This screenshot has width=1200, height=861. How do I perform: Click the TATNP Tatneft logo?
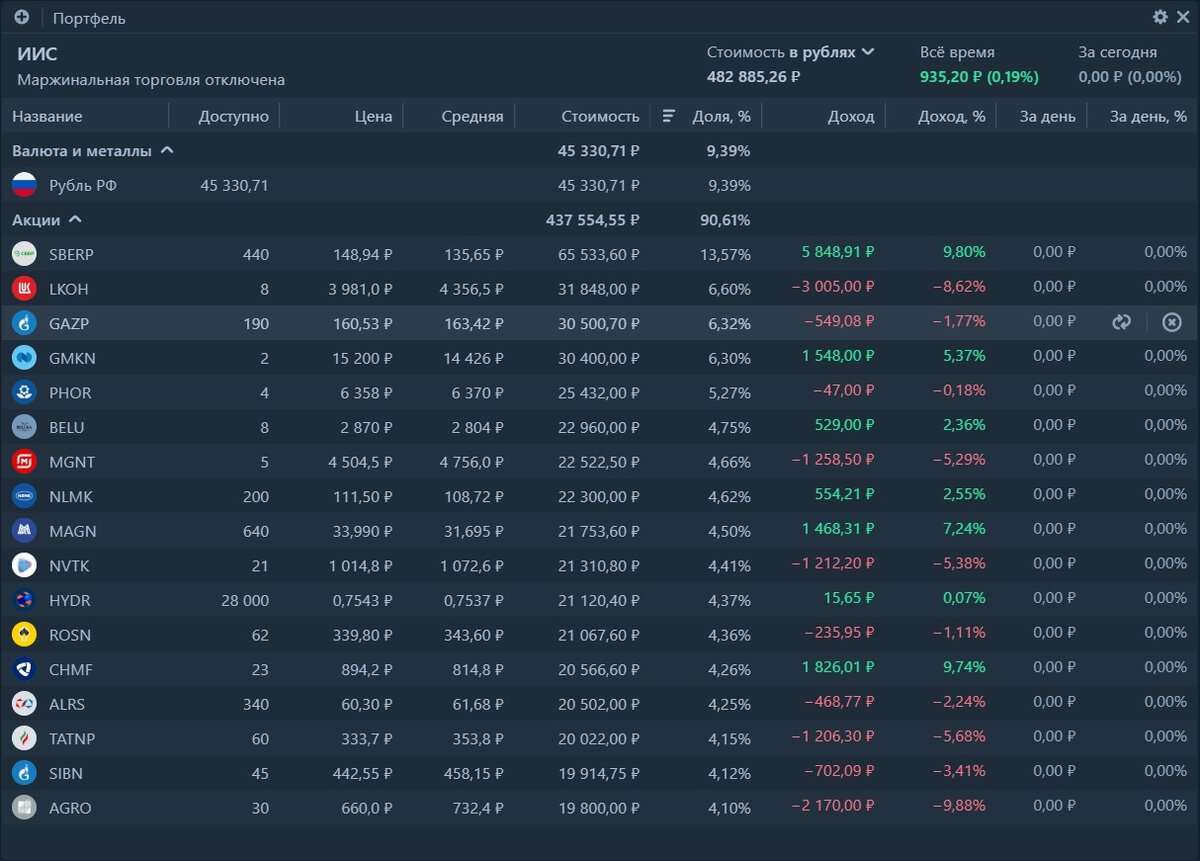coord(24,739)
